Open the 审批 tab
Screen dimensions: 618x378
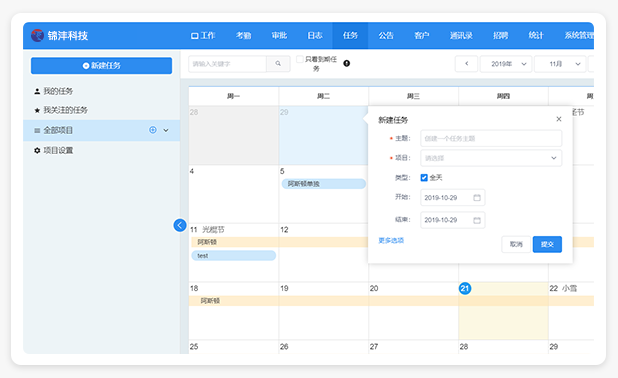(x=279, y=35)
